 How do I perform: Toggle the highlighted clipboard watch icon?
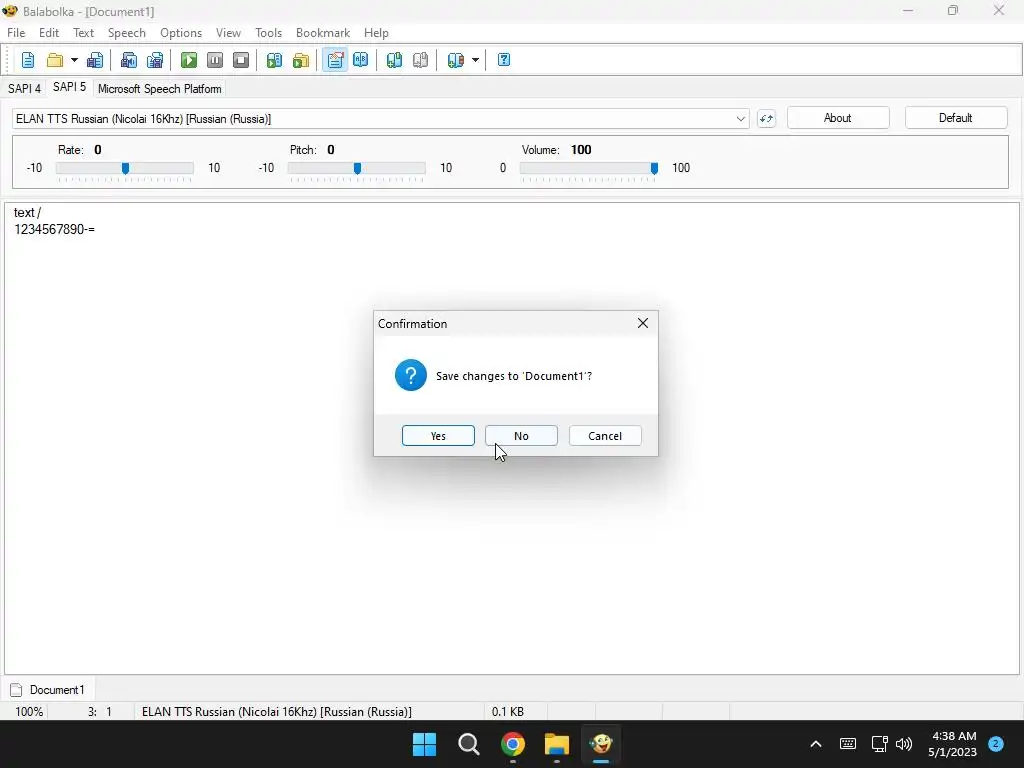[x=335, y=60]
